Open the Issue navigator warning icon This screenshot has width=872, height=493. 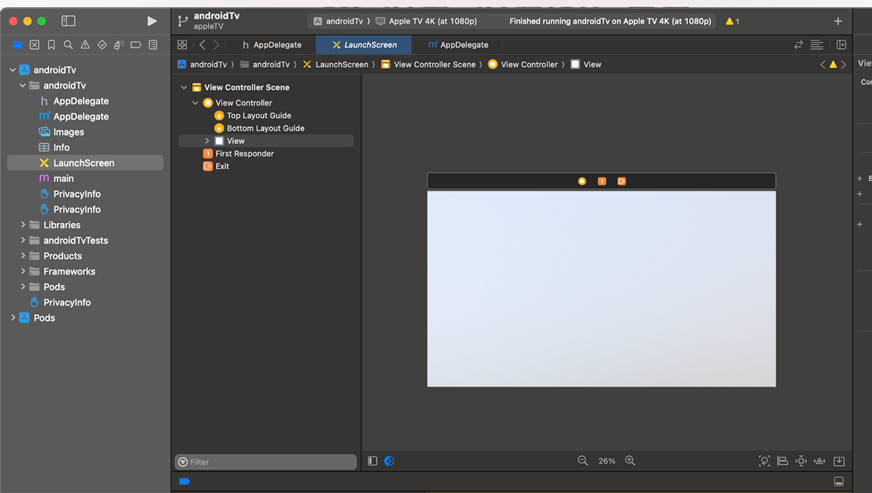pyautogui.click(x=85, y=45)
